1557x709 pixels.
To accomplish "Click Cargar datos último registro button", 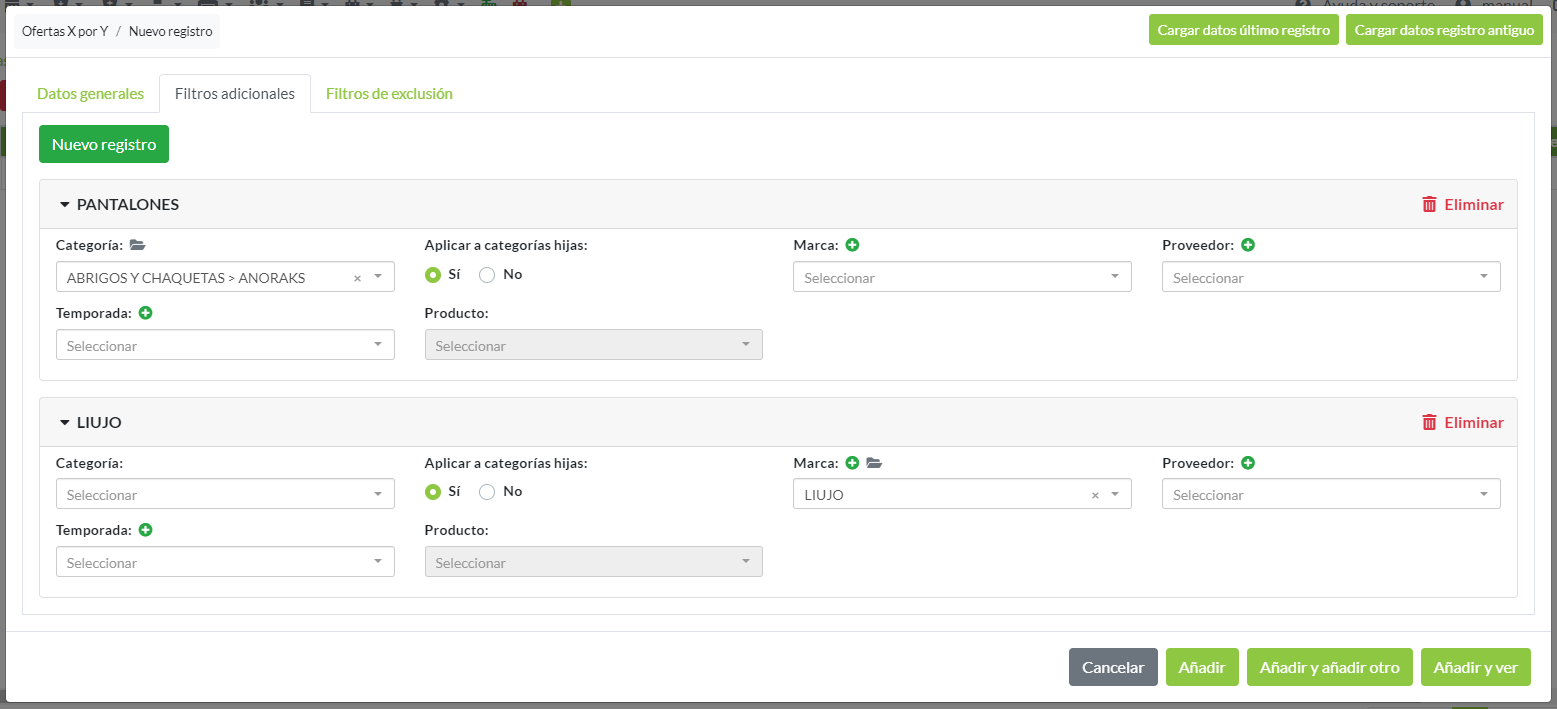I will pos(1243,30).
